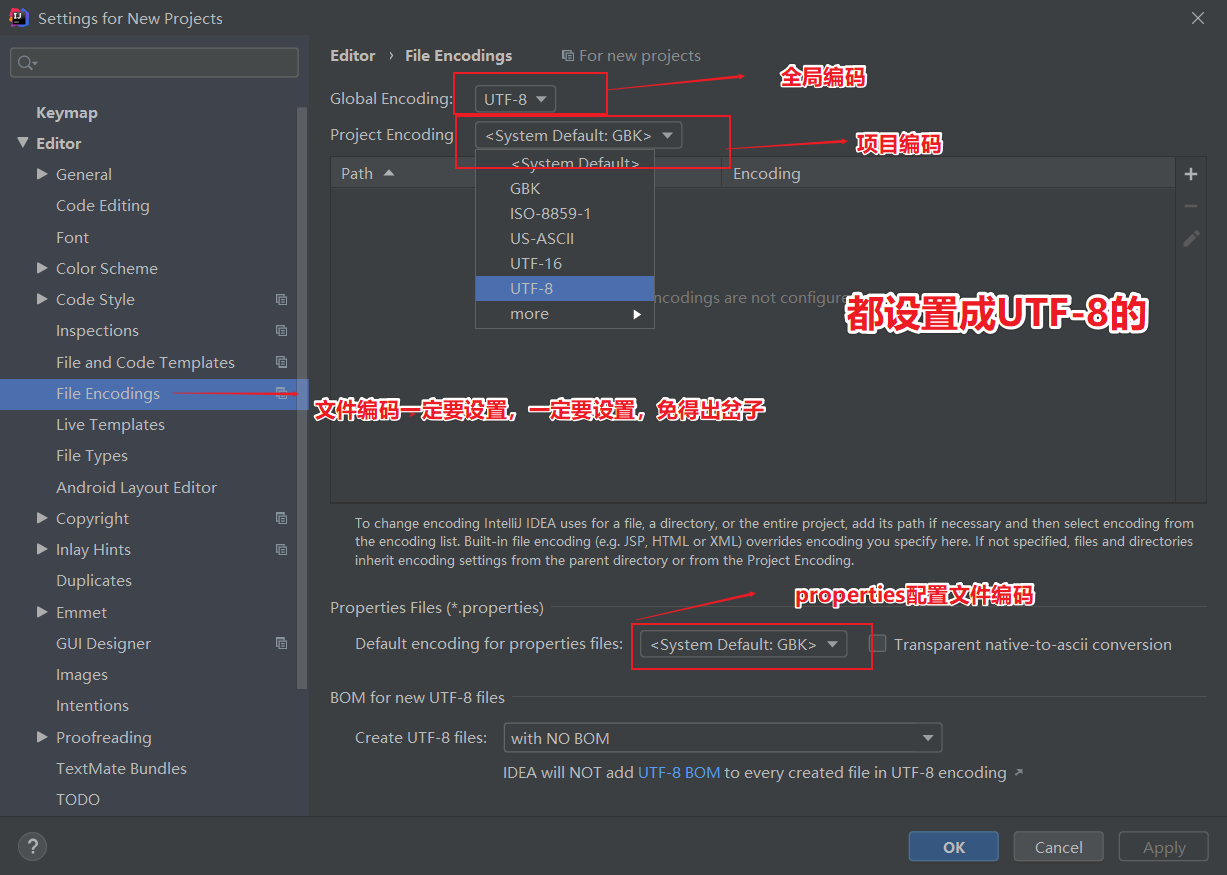Image resolution: width=1227 pixels, height=875 pixels.
Task: Click project-level icon next to Inlay Hints
Action: pyautogui.click(x=281, y=549)
